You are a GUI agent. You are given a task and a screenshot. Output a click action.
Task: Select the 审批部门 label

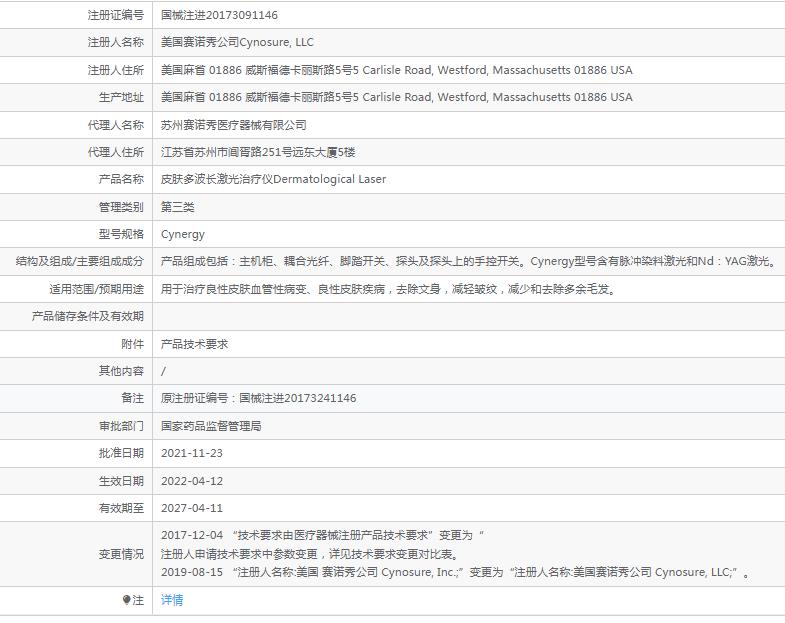click(121, 426)
